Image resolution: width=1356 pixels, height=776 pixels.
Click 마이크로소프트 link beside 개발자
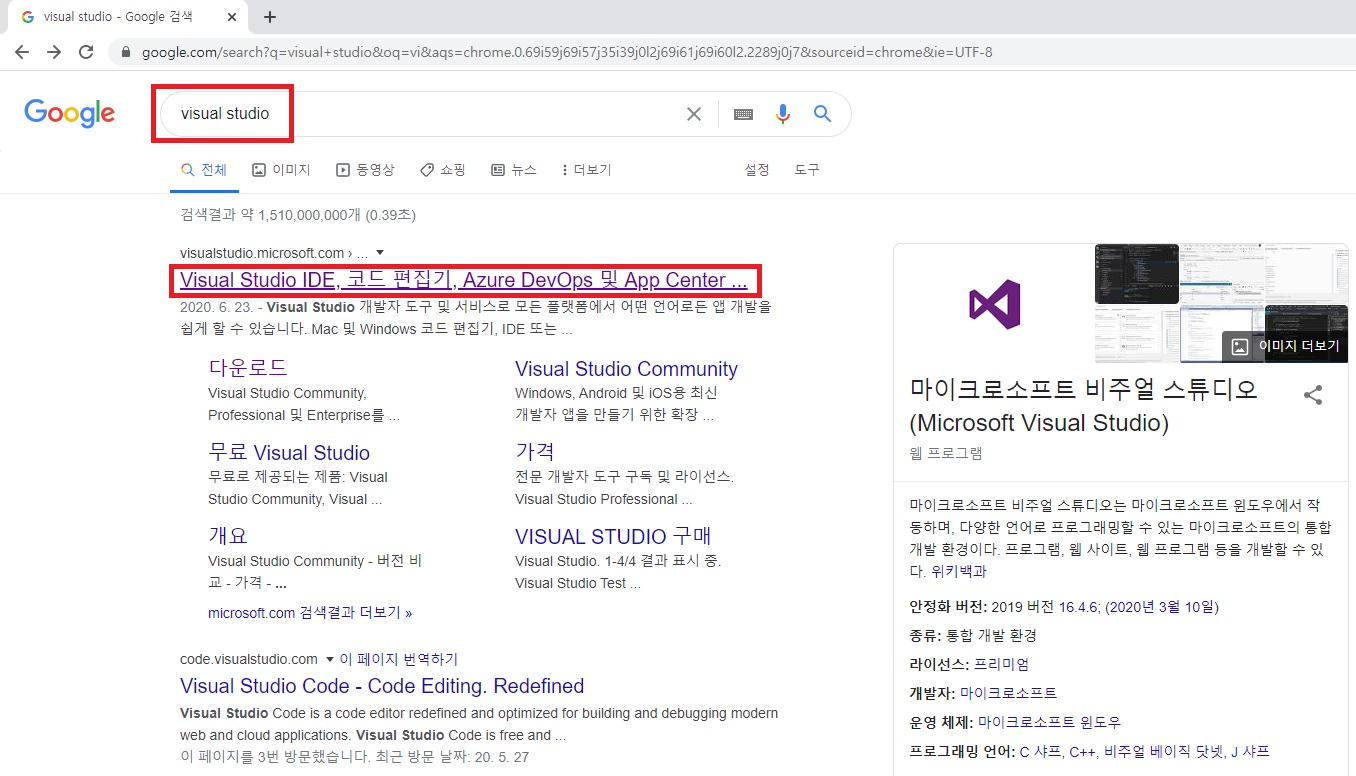point(1008,693)
